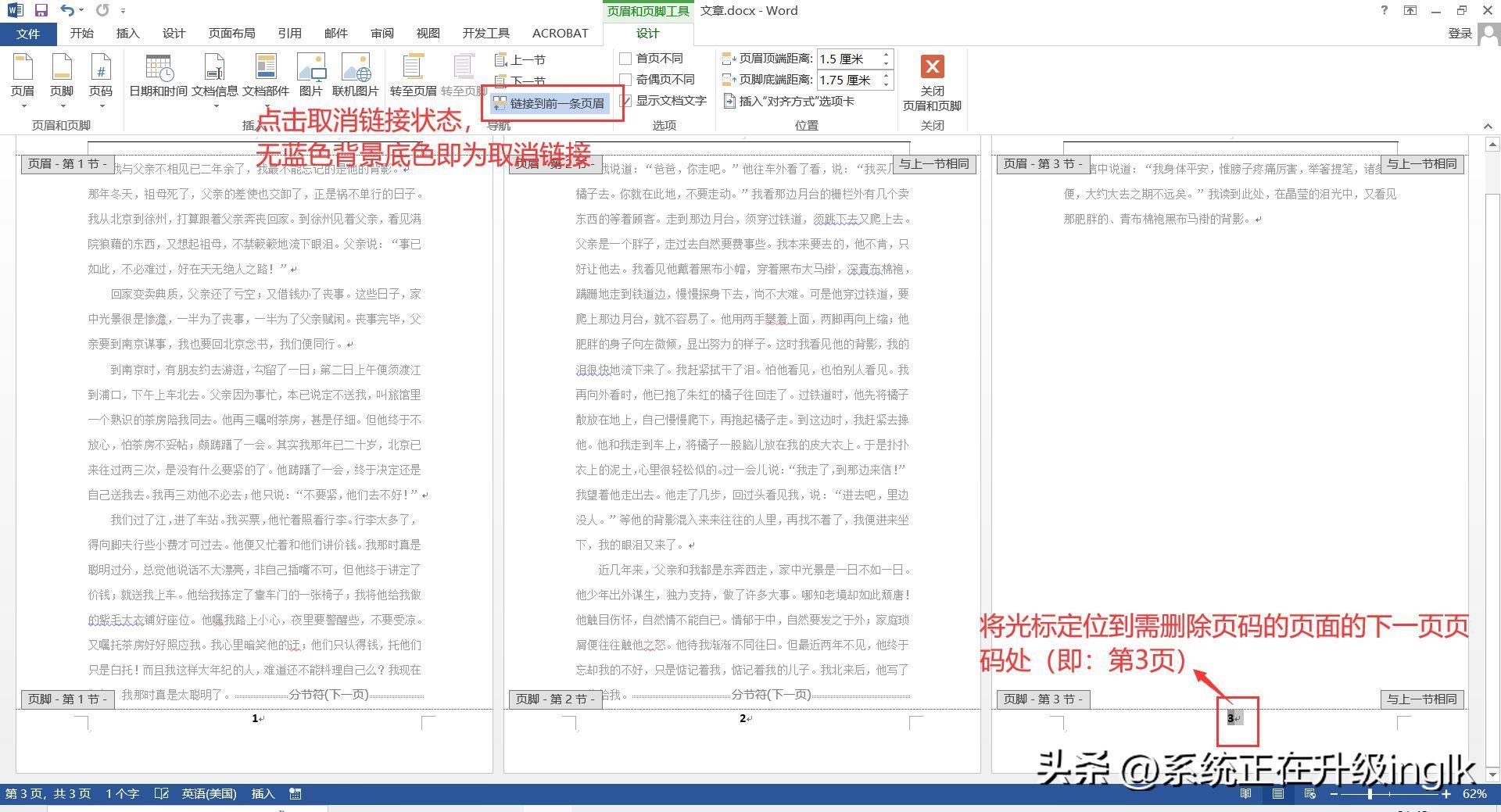Image resolution: width=1501 pixels, height=812 pixels.
Task: Insert Date and Time (日期和时间)
Action: tap(158, 76)
